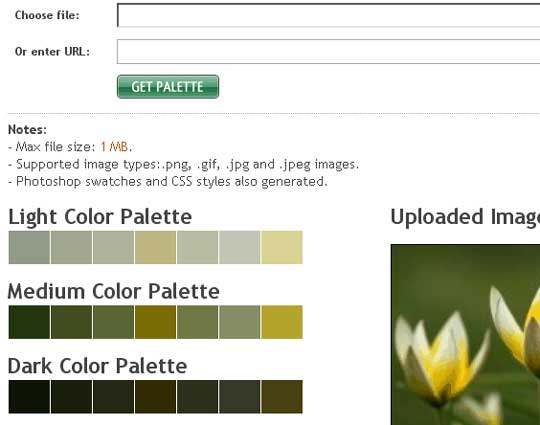Select sixth gray-olive swatch in Medium palette
Image resolution: width=540 pixels, height=425 pixels.
pyautogui.click(x=240, y=322)
